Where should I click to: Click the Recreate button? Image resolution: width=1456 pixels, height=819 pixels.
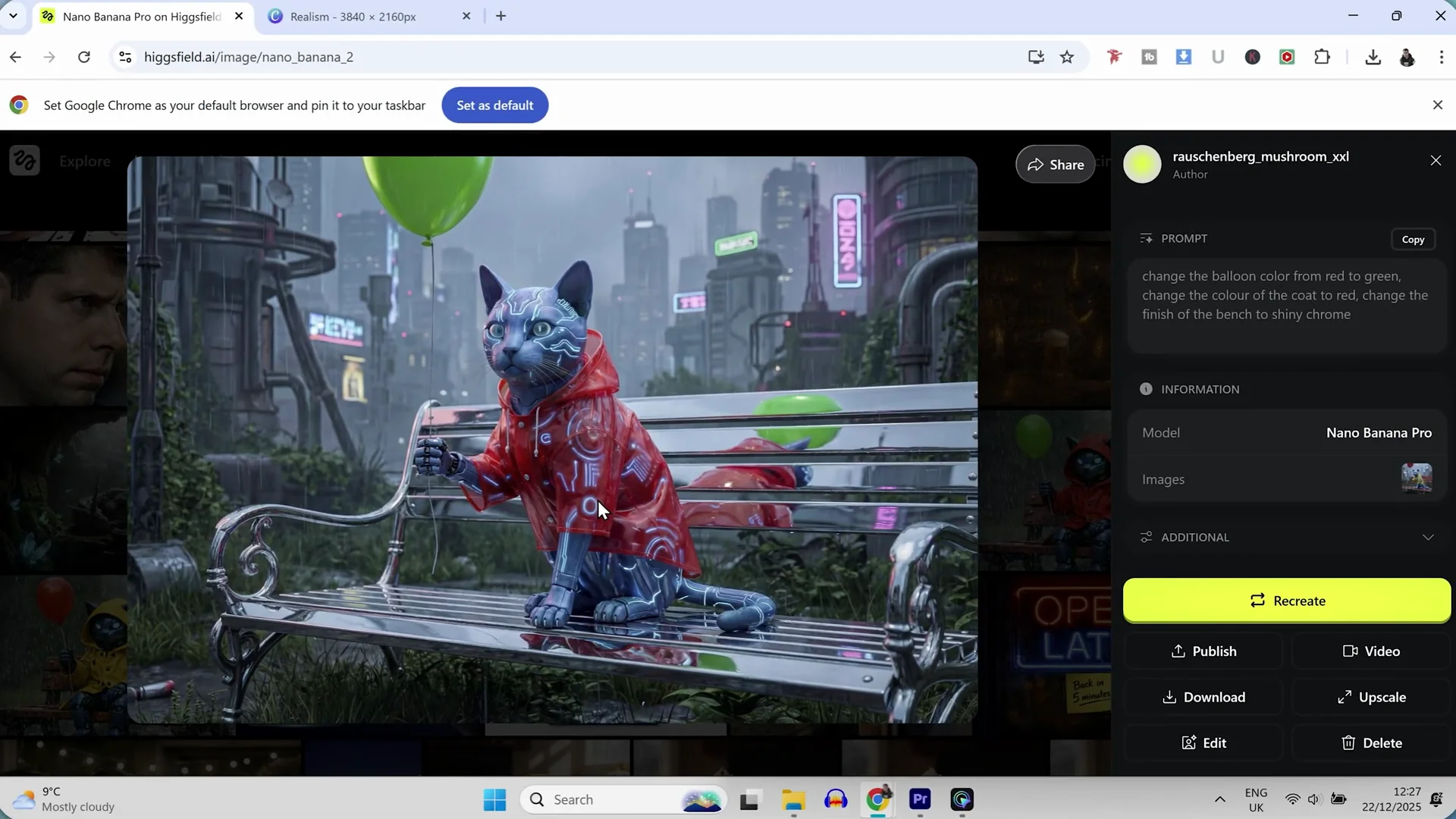(x=1286, y=600)
